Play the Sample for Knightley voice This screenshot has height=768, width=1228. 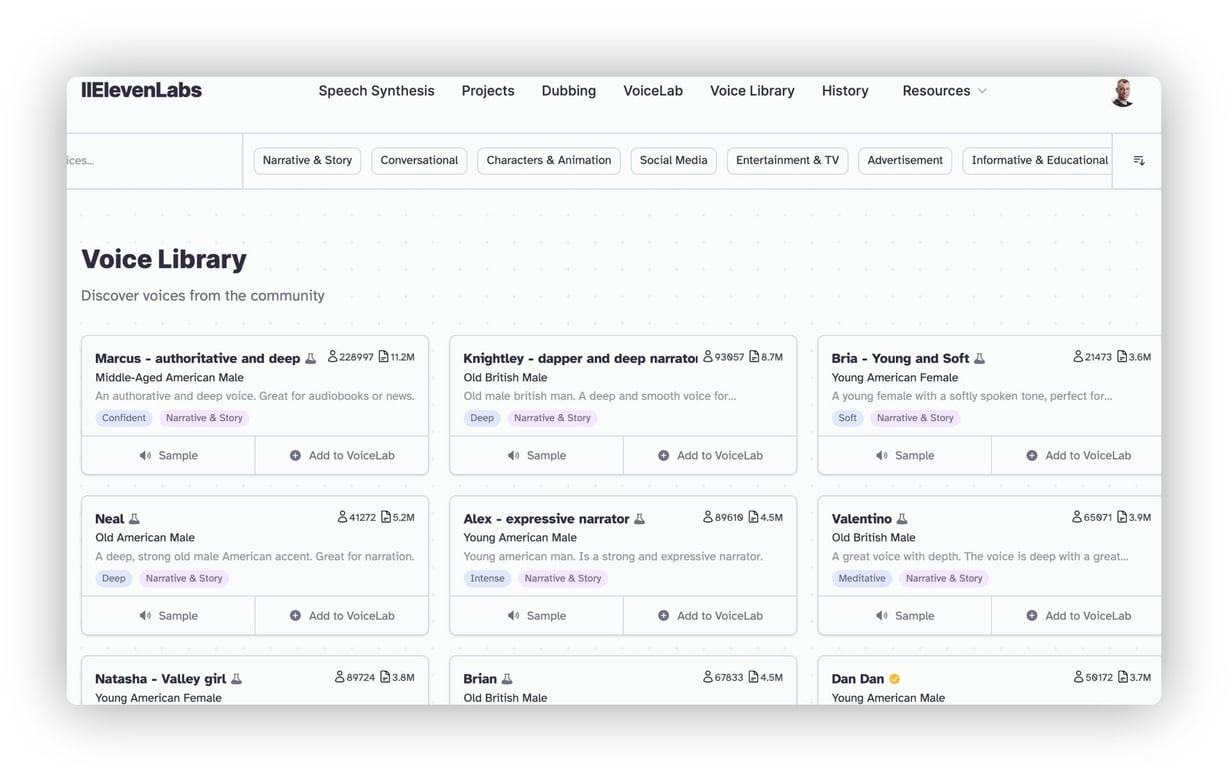[536, 455]
